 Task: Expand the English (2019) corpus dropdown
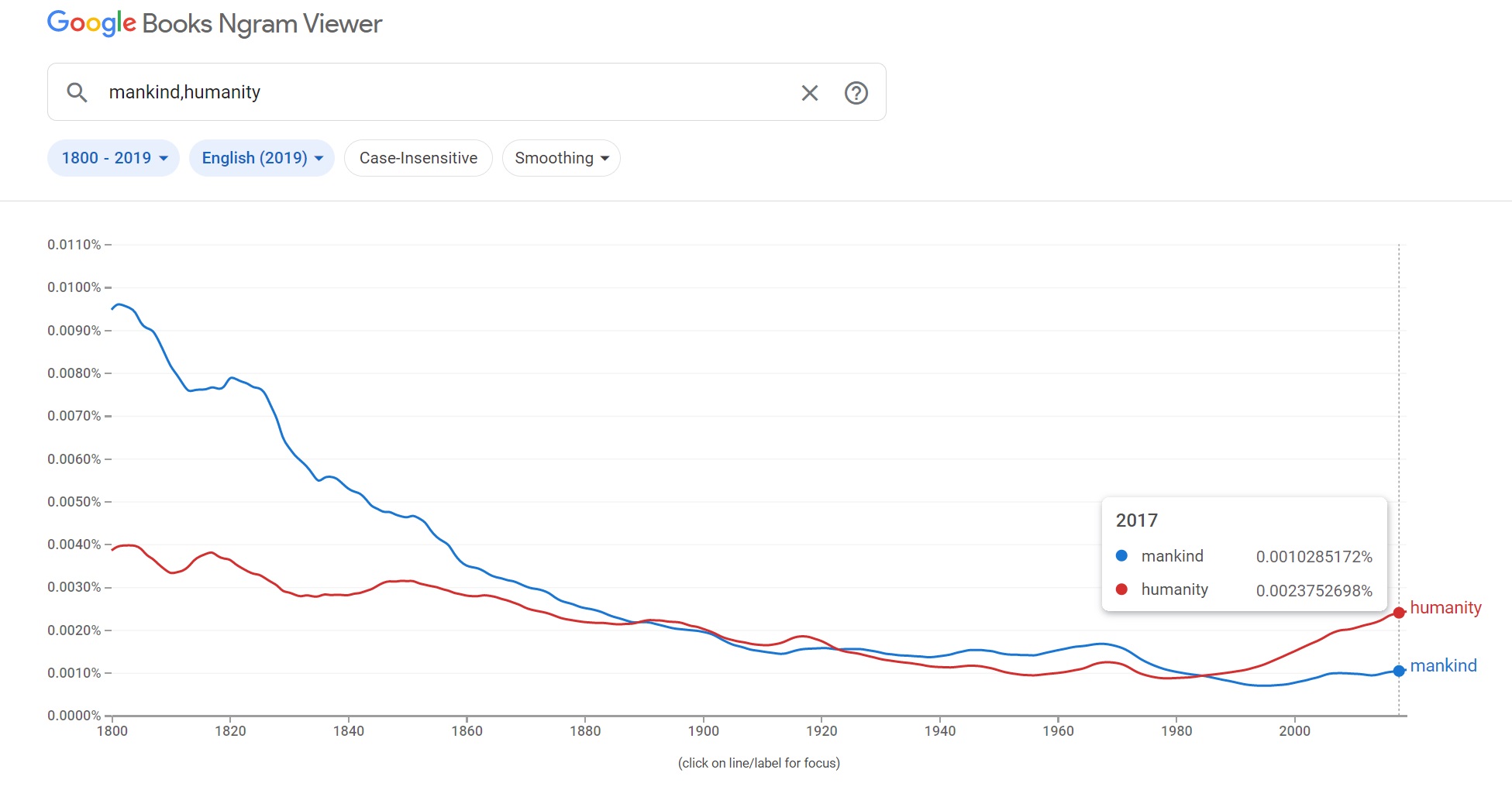click(x=262, y=158)
